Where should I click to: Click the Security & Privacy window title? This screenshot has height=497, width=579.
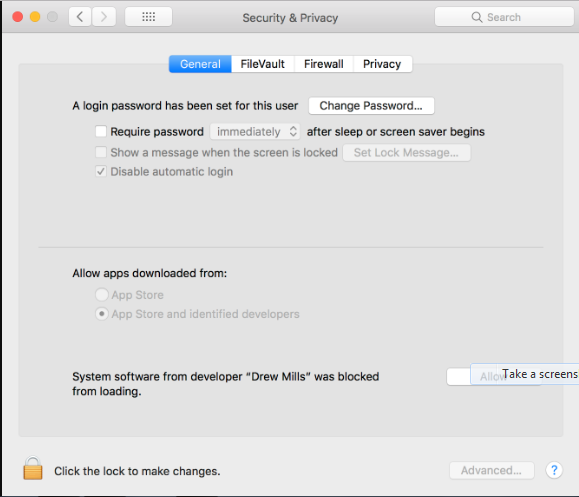[290, 18]
